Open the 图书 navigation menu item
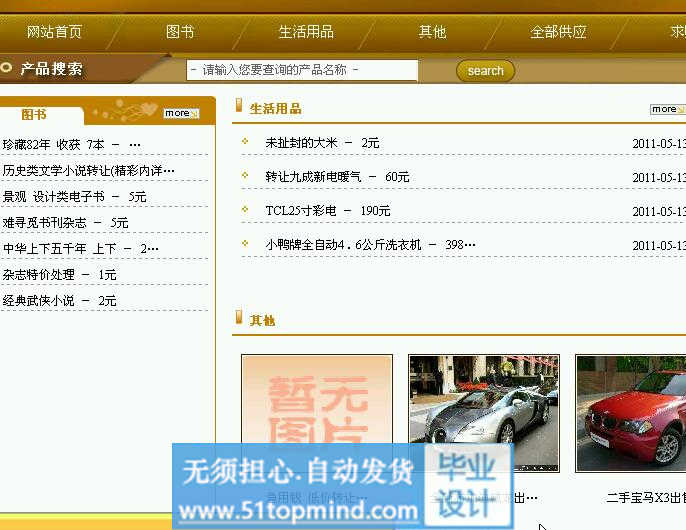The height and width of the screenshot is (530, 686). coord(180,32)
